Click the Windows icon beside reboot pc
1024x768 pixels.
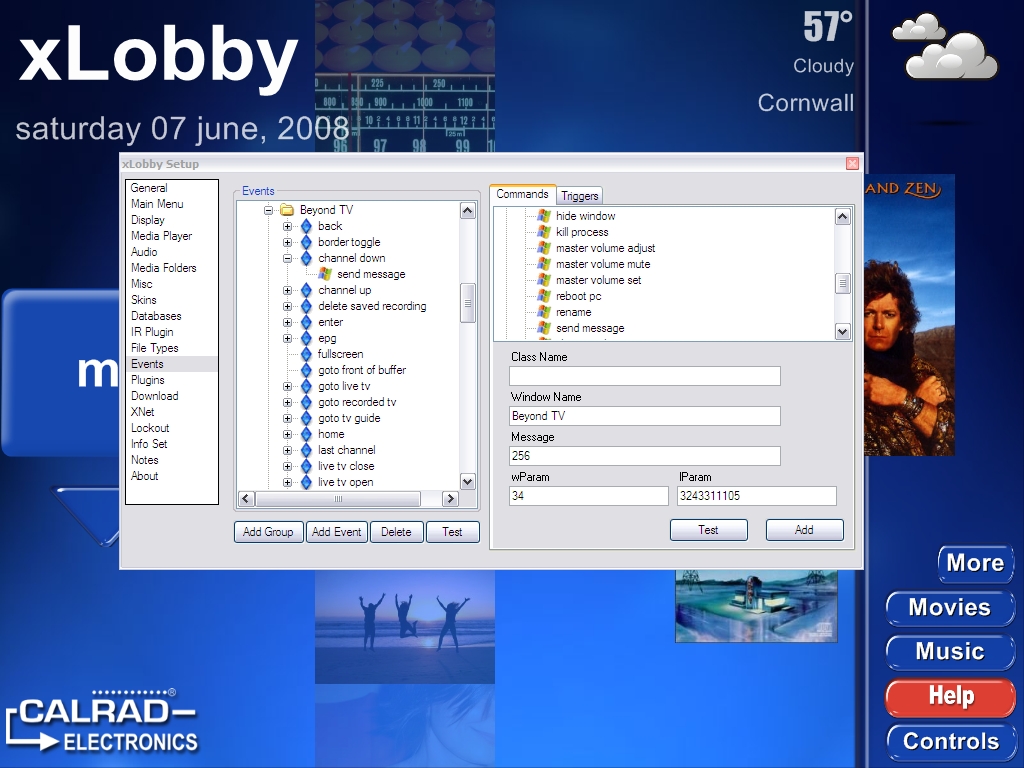544,296
